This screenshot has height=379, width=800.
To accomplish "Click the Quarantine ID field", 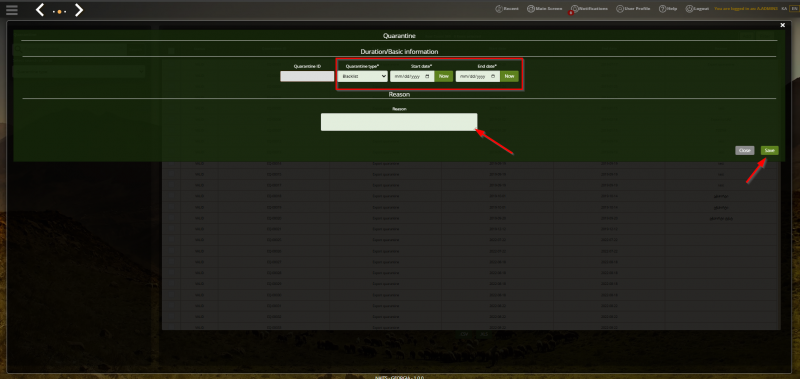I will pyautogui.click(x=307, y=76).
